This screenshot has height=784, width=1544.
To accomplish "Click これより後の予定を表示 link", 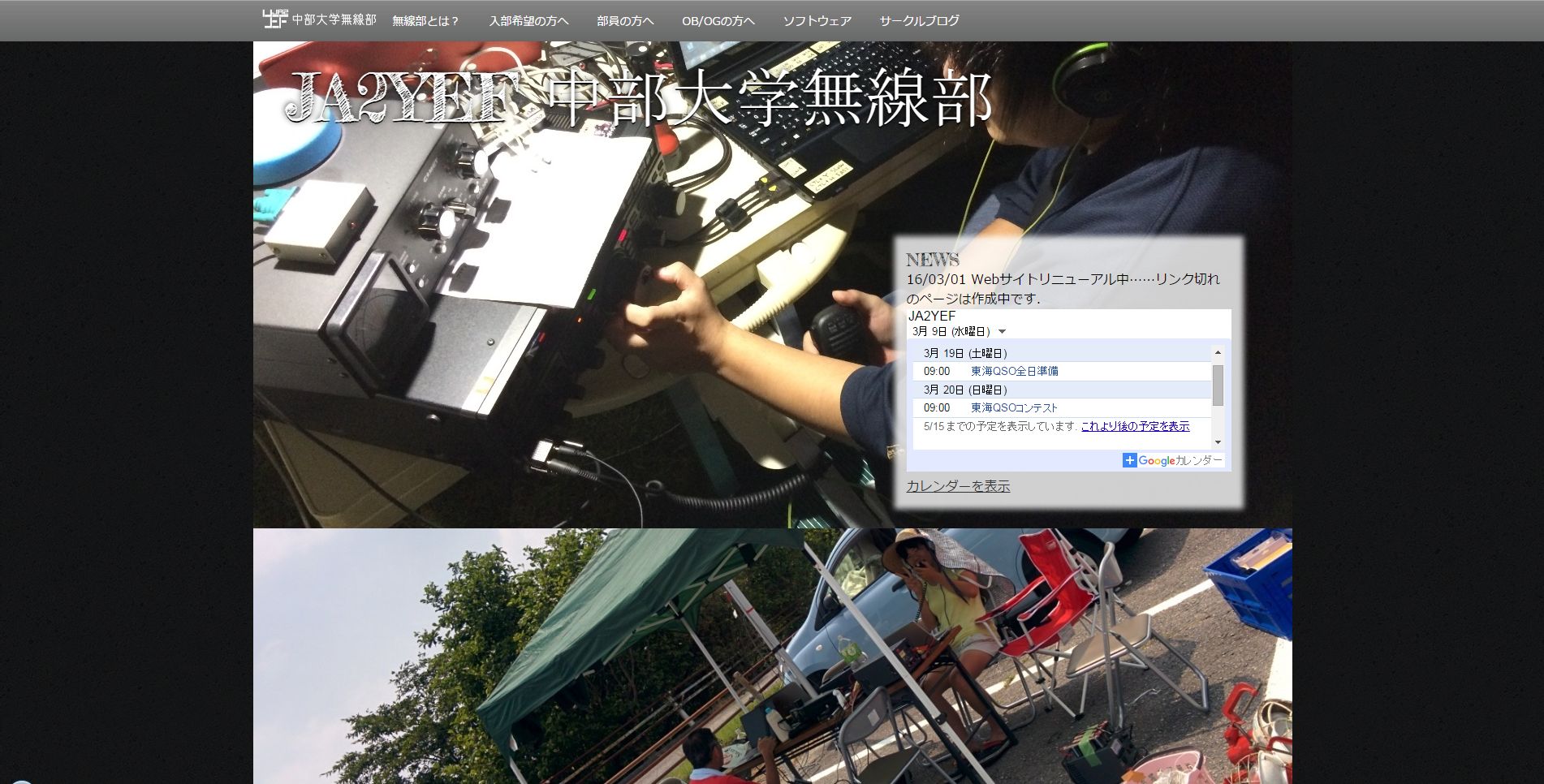I will coord(1135,426).
